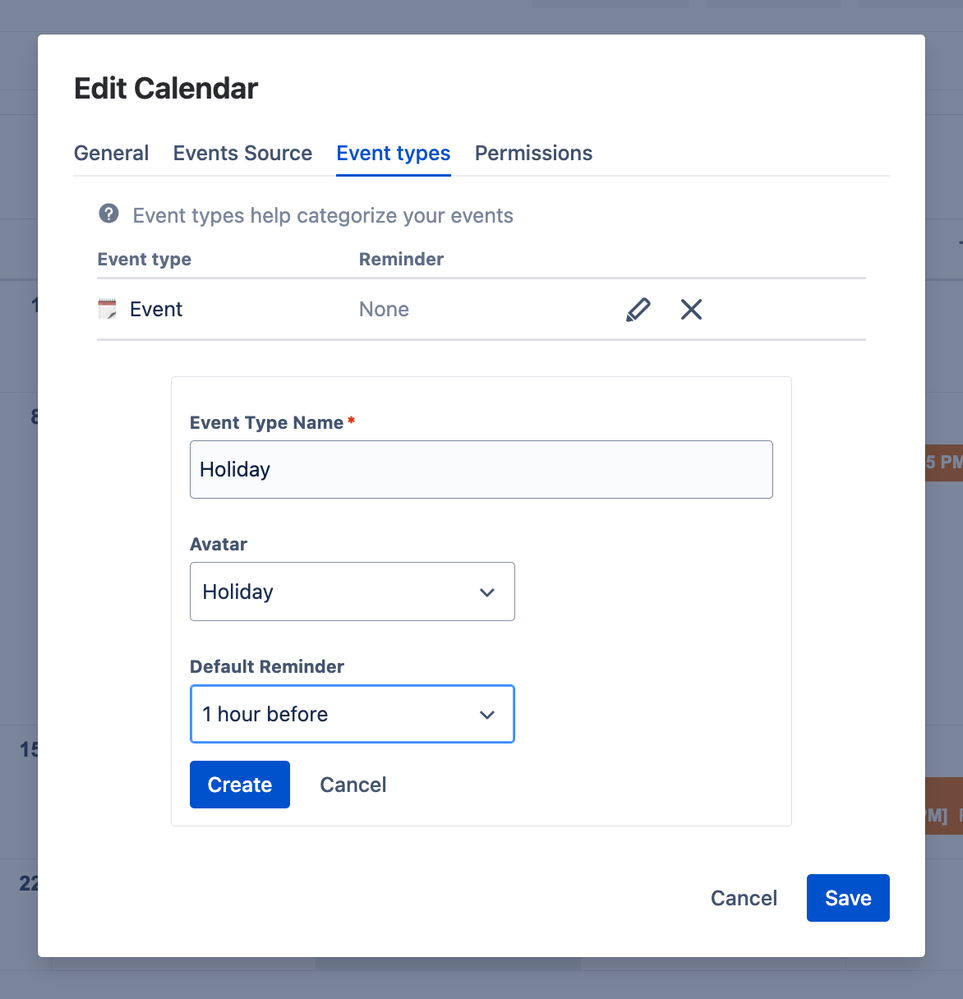Viewport: 963px width, 999px height.
Task: Click the pencil icon to edit Event type
Action: point(638,310)
